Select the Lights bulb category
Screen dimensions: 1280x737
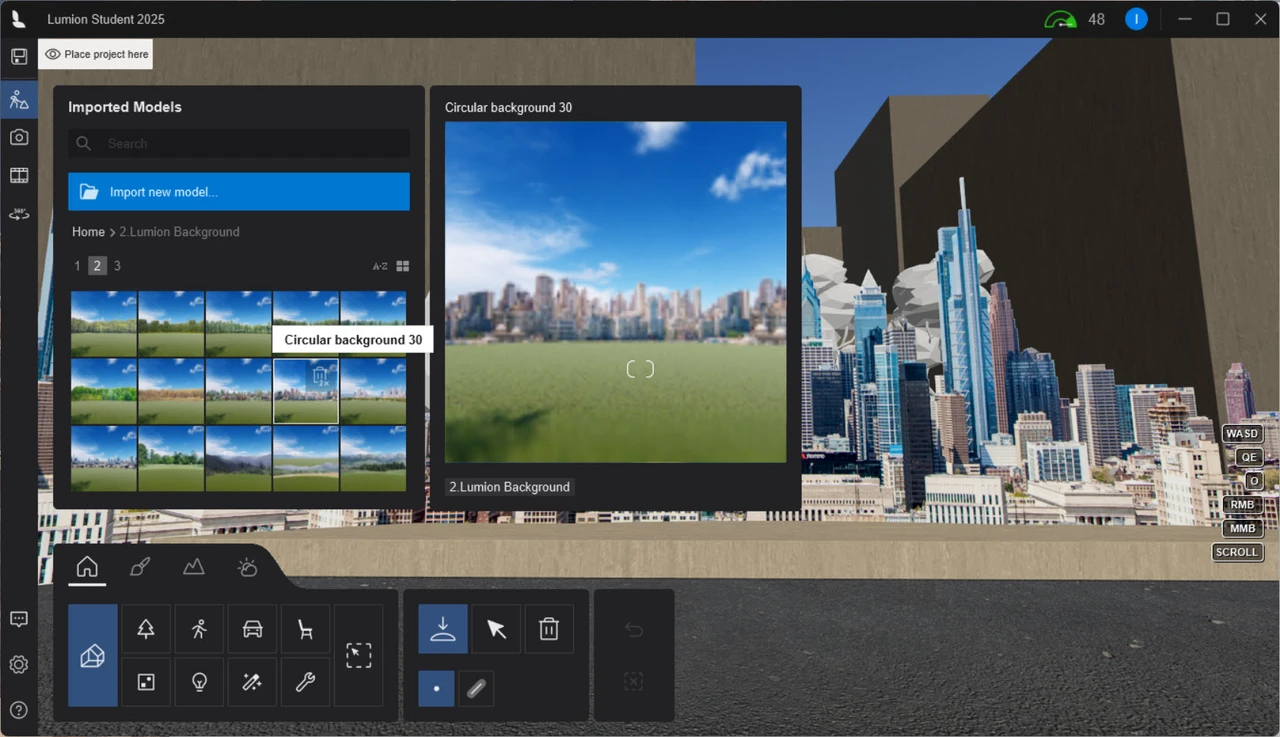[199, 682]
